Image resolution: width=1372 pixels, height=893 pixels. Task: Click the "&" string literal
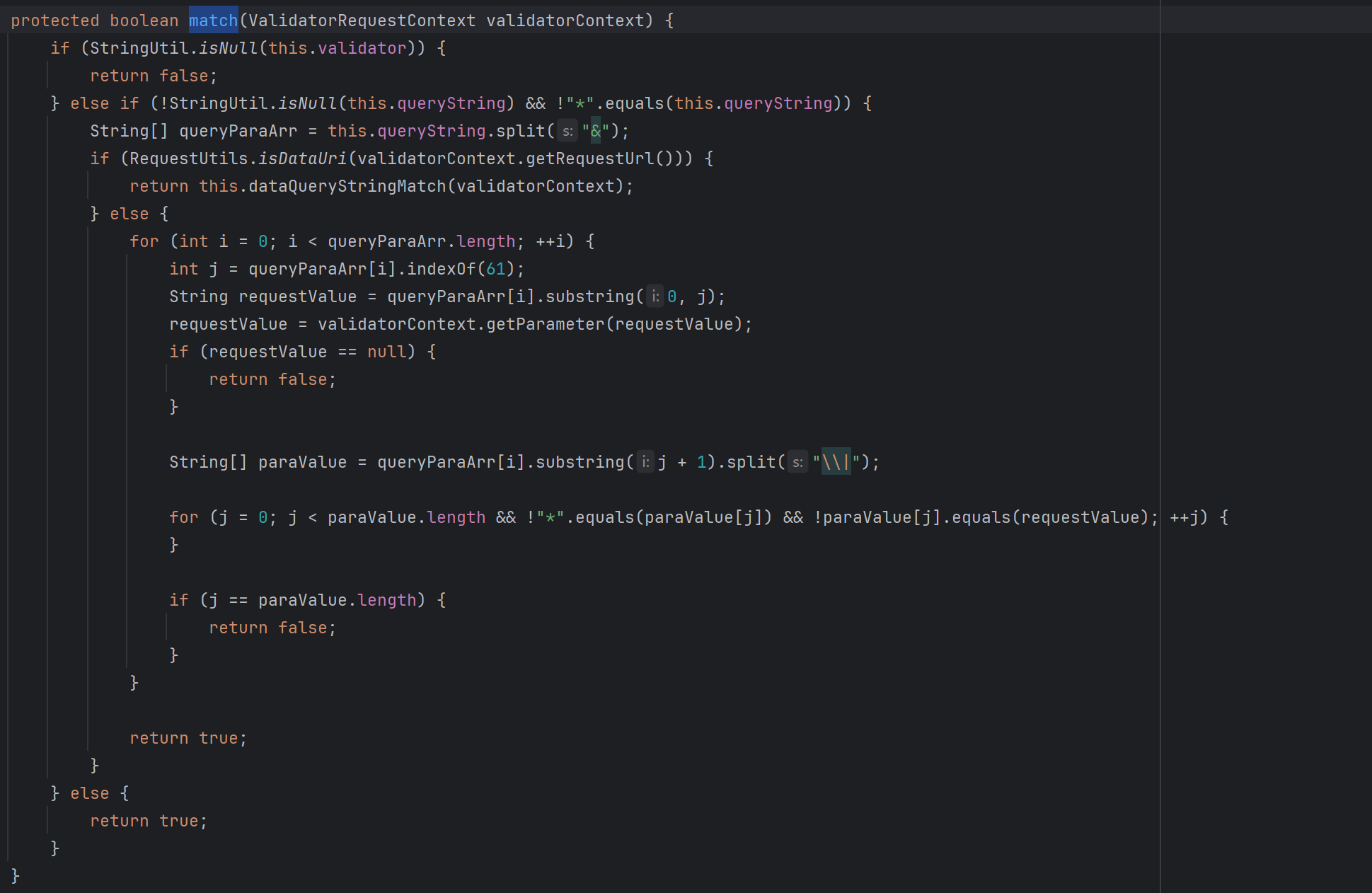(595, 131)
